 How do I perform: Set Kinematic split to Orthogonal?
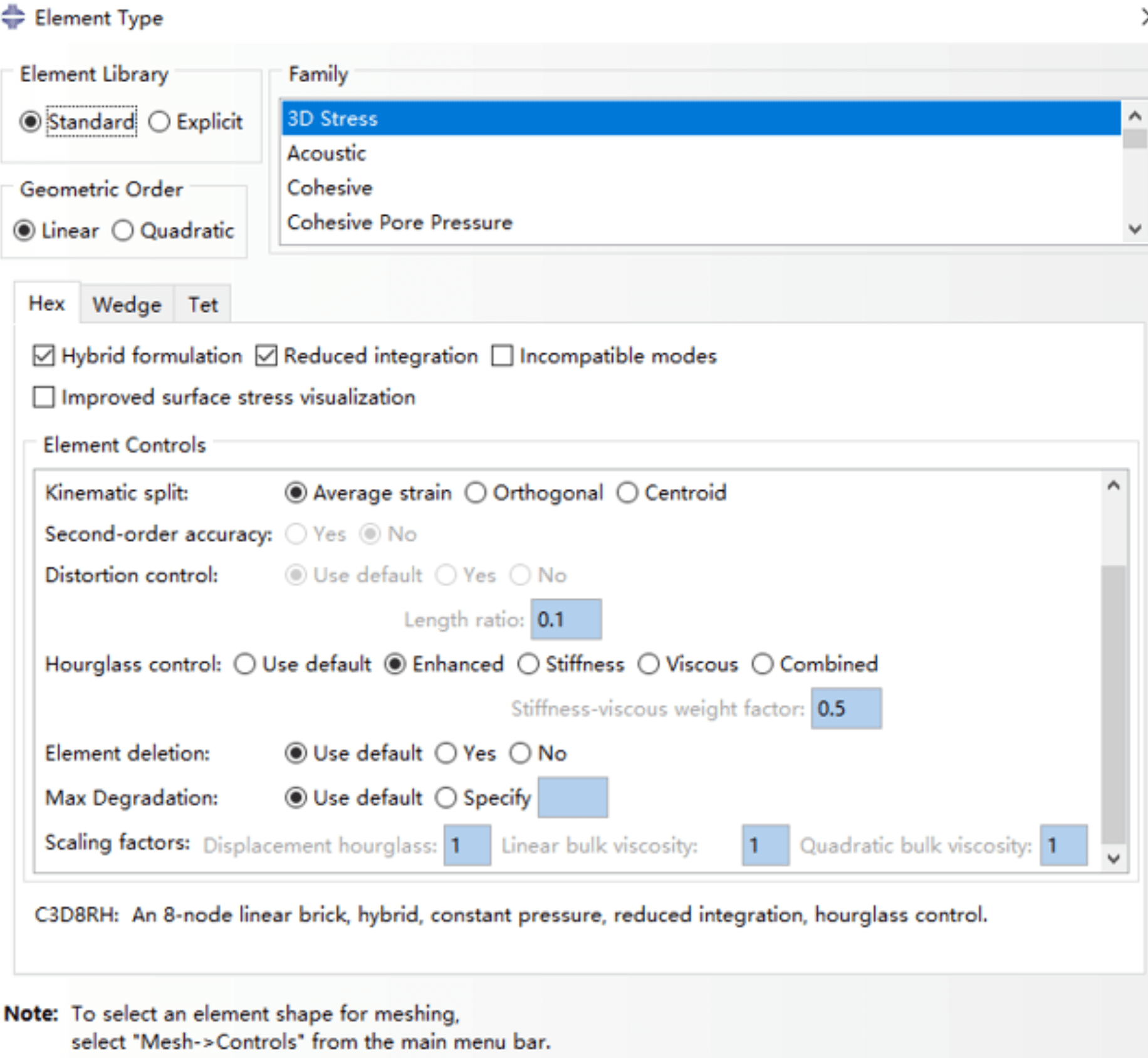click(476, 493)
